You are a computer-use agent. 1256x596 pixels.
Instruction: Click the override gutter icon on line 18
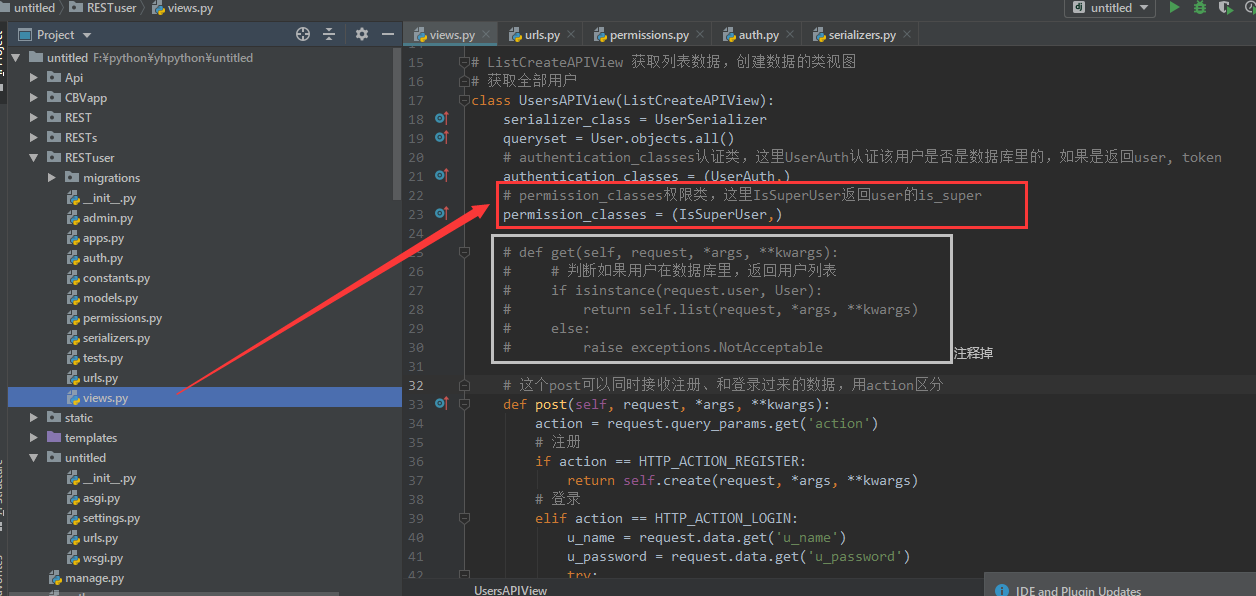click(442, 119)
